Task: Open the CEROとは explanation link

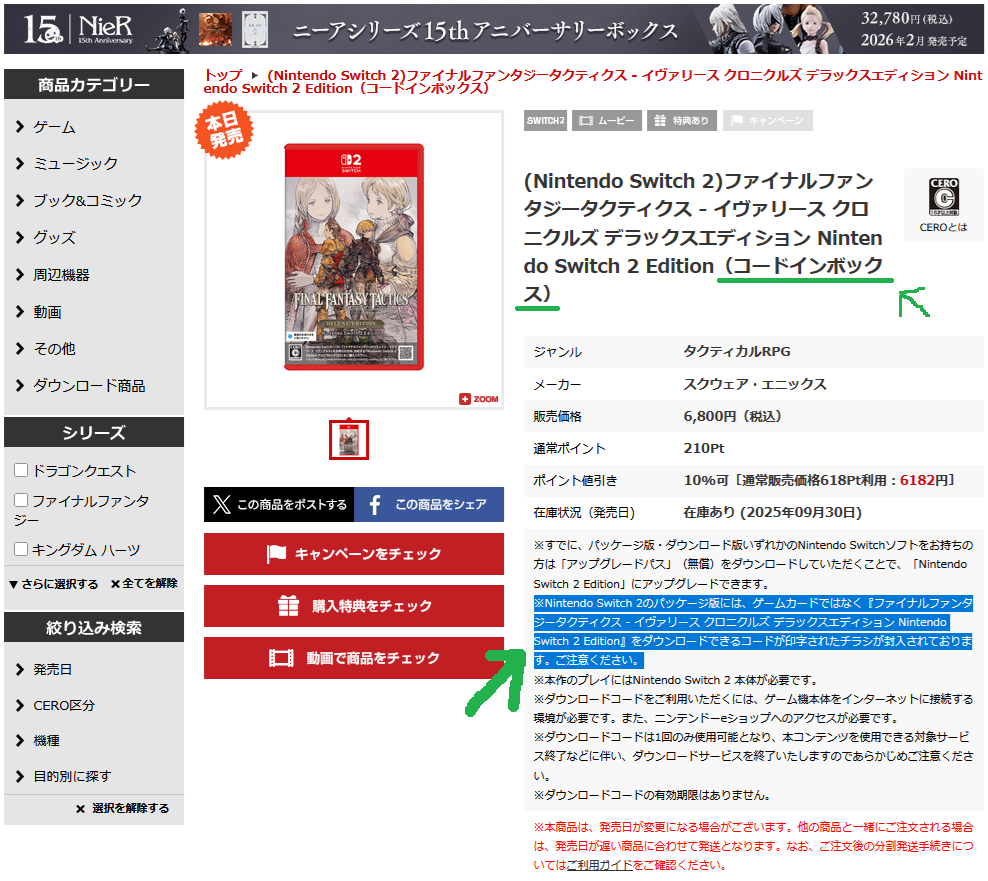Action: coord(943,227)
